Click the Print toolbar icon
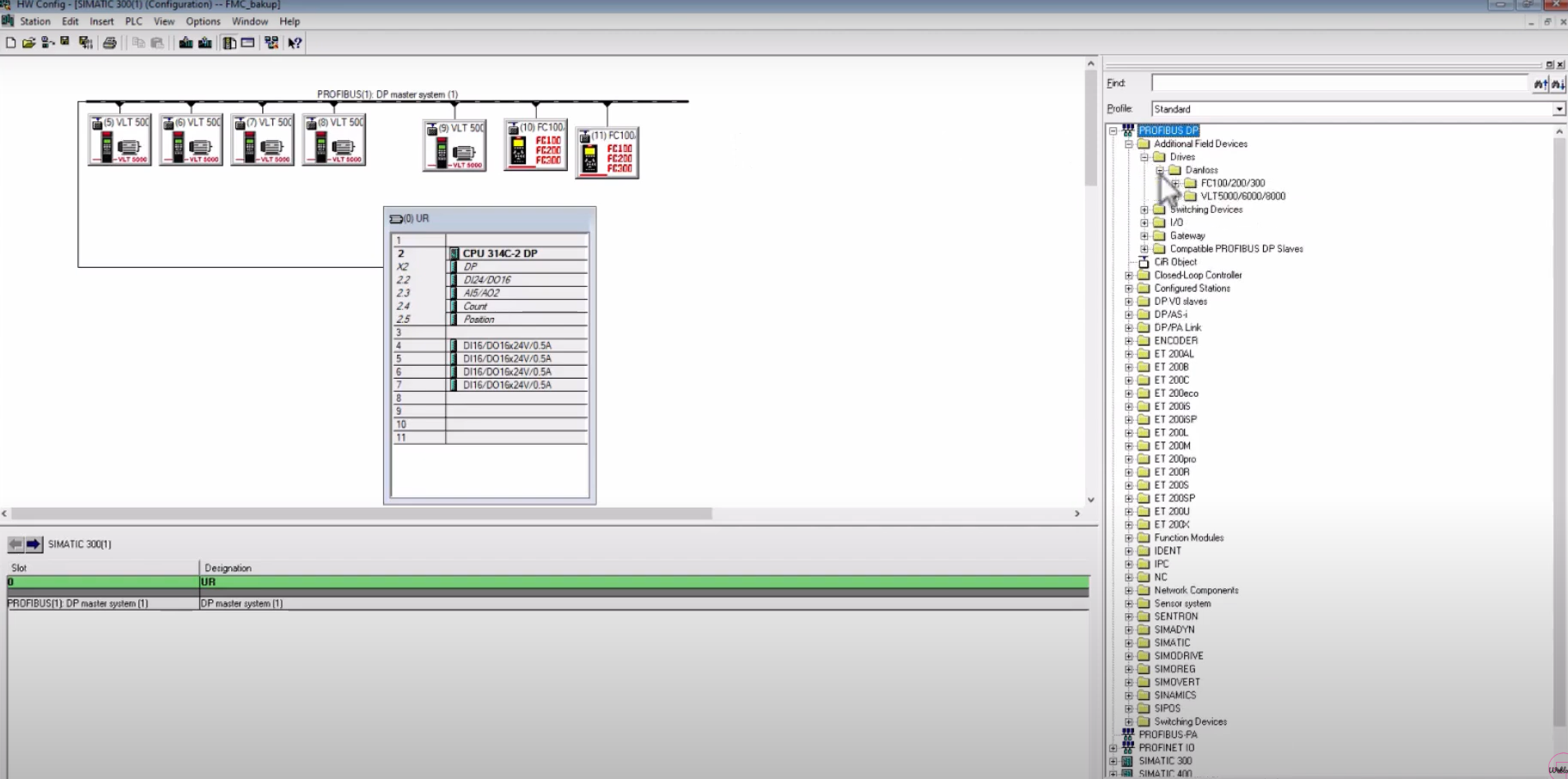1568x779 pixels. [x=110, y=43]
